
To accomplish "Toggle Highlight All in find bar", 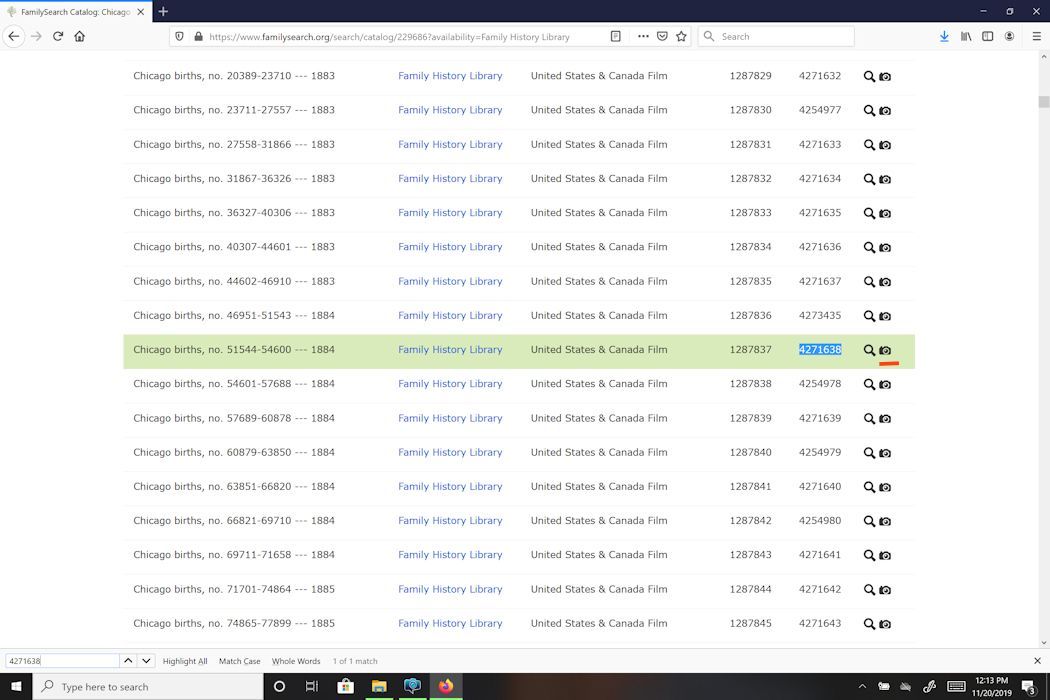I will point(185,661).
